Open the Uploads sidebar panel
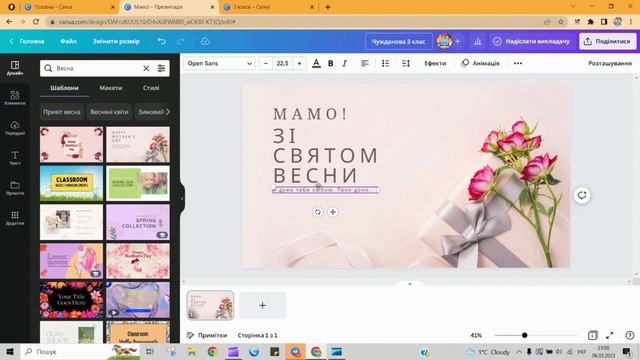This screenshot has height=360, width=640. click(x=15, y=128)
